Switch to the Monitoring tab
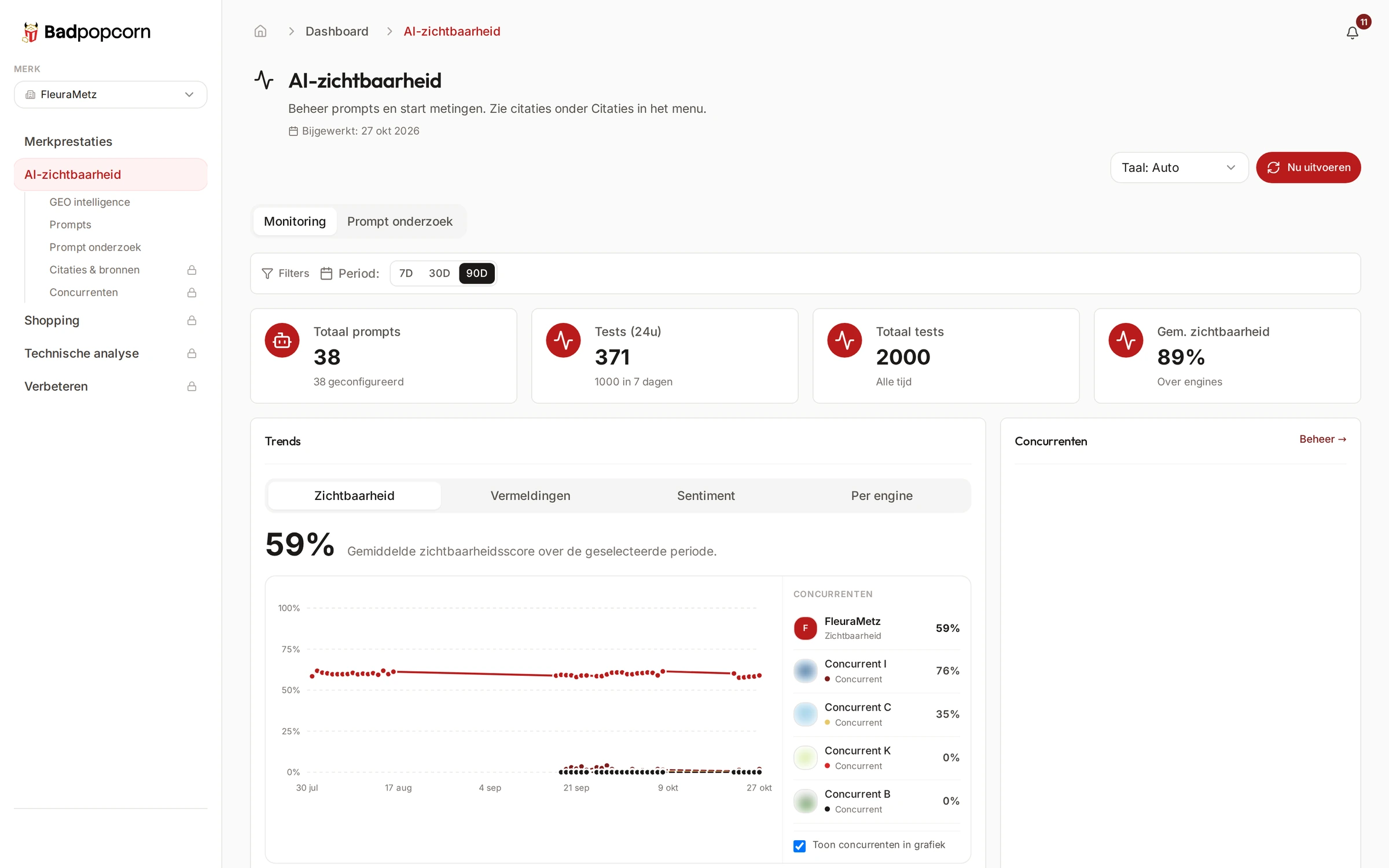 [295, 222]
